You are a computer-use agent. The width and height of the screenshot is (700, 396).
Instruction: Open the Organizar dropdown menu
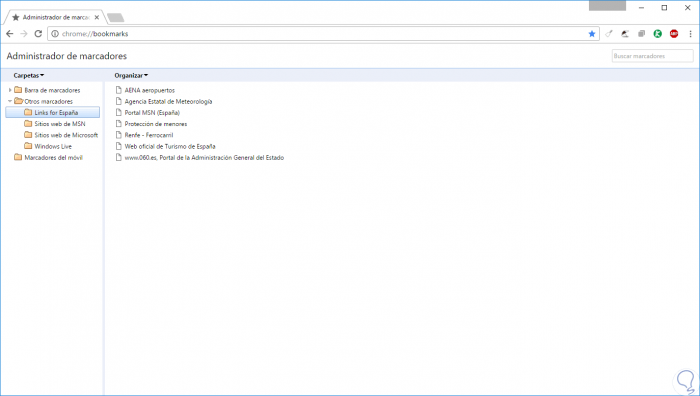(x=131, y=75)
